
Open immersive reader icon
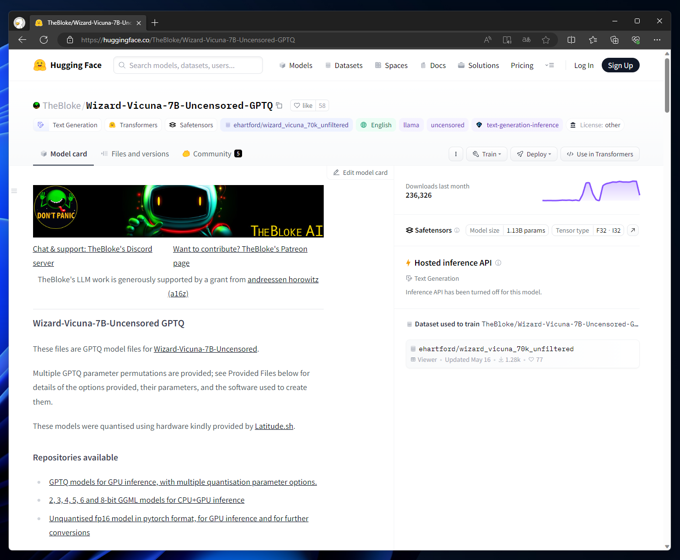[x=507, y=40]
